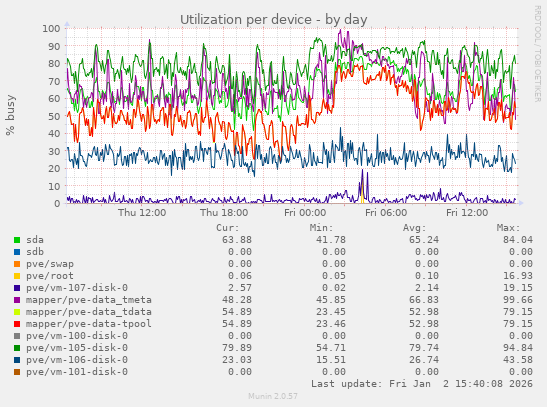Click sda average value 65.24

tap(424, 240)
